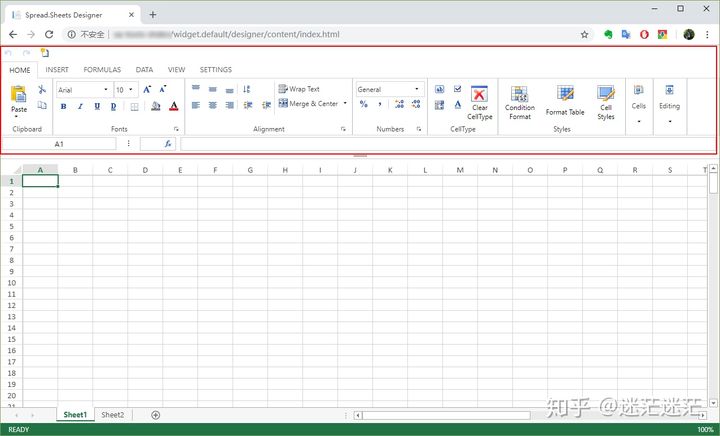Expand the Merge & Center dropdown arrow

(345, 103)
